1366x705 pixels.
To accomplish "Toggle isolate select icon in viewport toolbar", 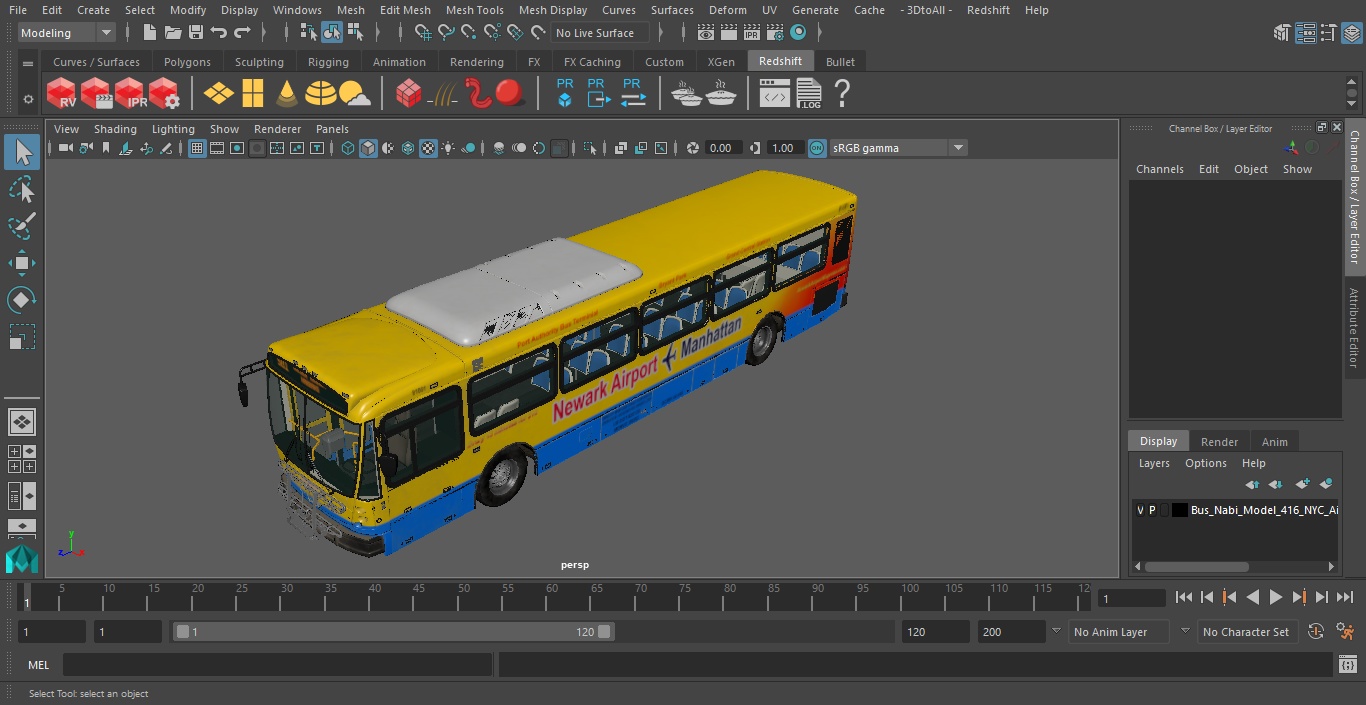I will coord(590,148).
